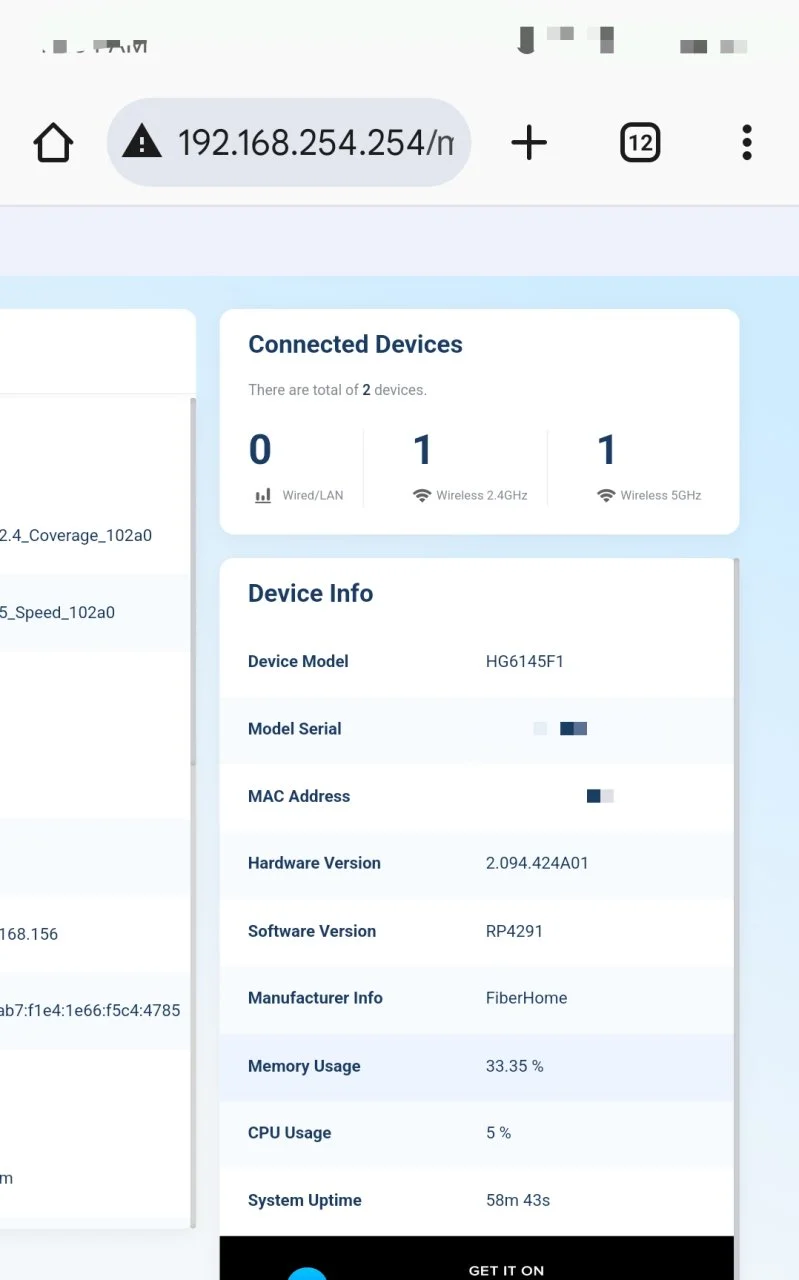Click the MAC Address label
The width and height of the screenshot is (799, 1280).
point(299,796)
